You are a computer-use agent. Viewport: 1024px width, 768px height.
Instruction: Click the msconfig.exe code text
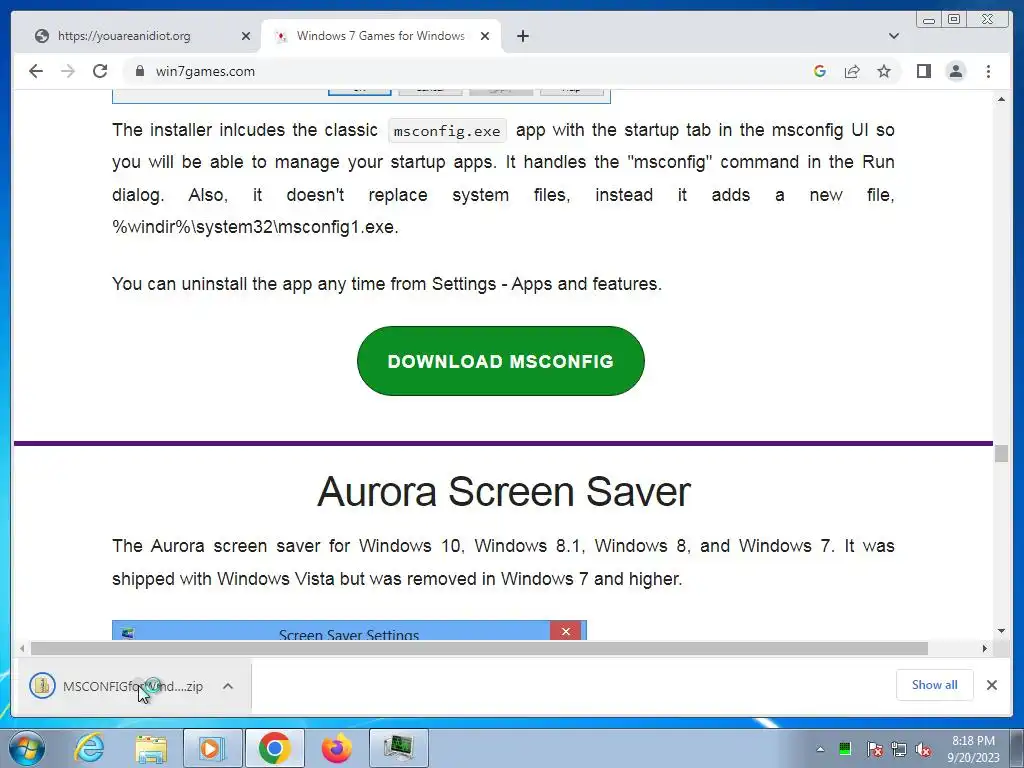pos(447,131)
